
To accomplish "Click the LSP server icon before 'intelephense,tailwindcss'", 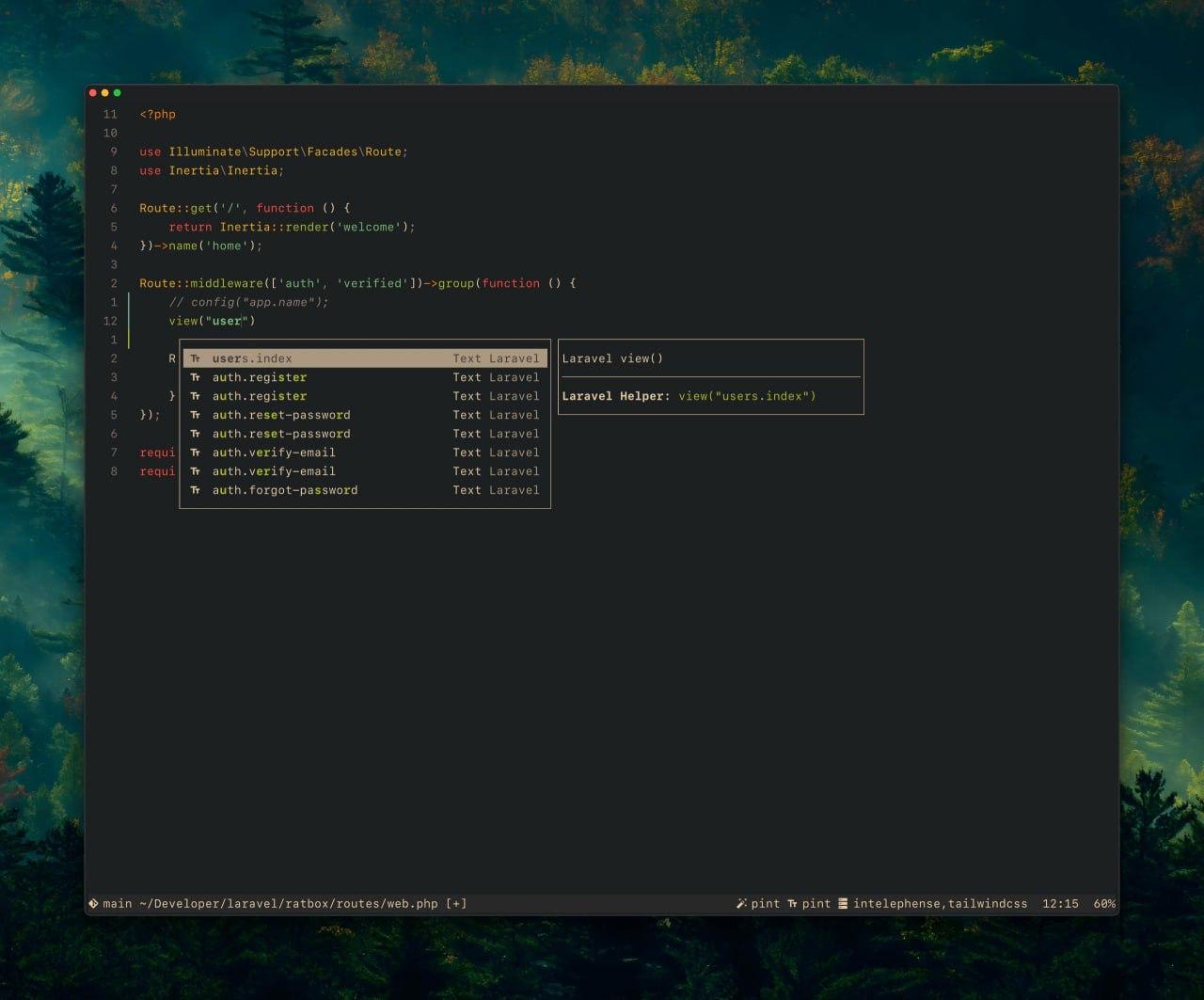I will point(845,903).
